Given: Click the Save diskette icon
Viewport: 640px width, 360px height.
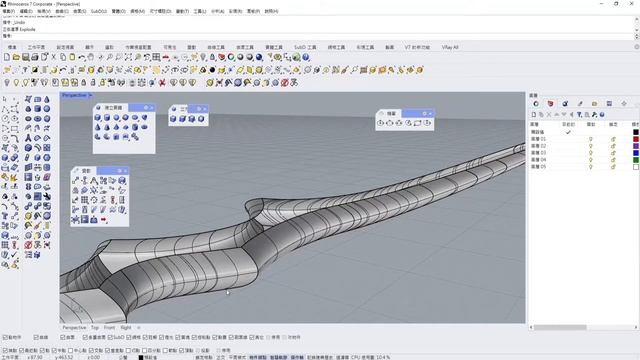Looking at the screenshot, I should [x=25, y=57].
